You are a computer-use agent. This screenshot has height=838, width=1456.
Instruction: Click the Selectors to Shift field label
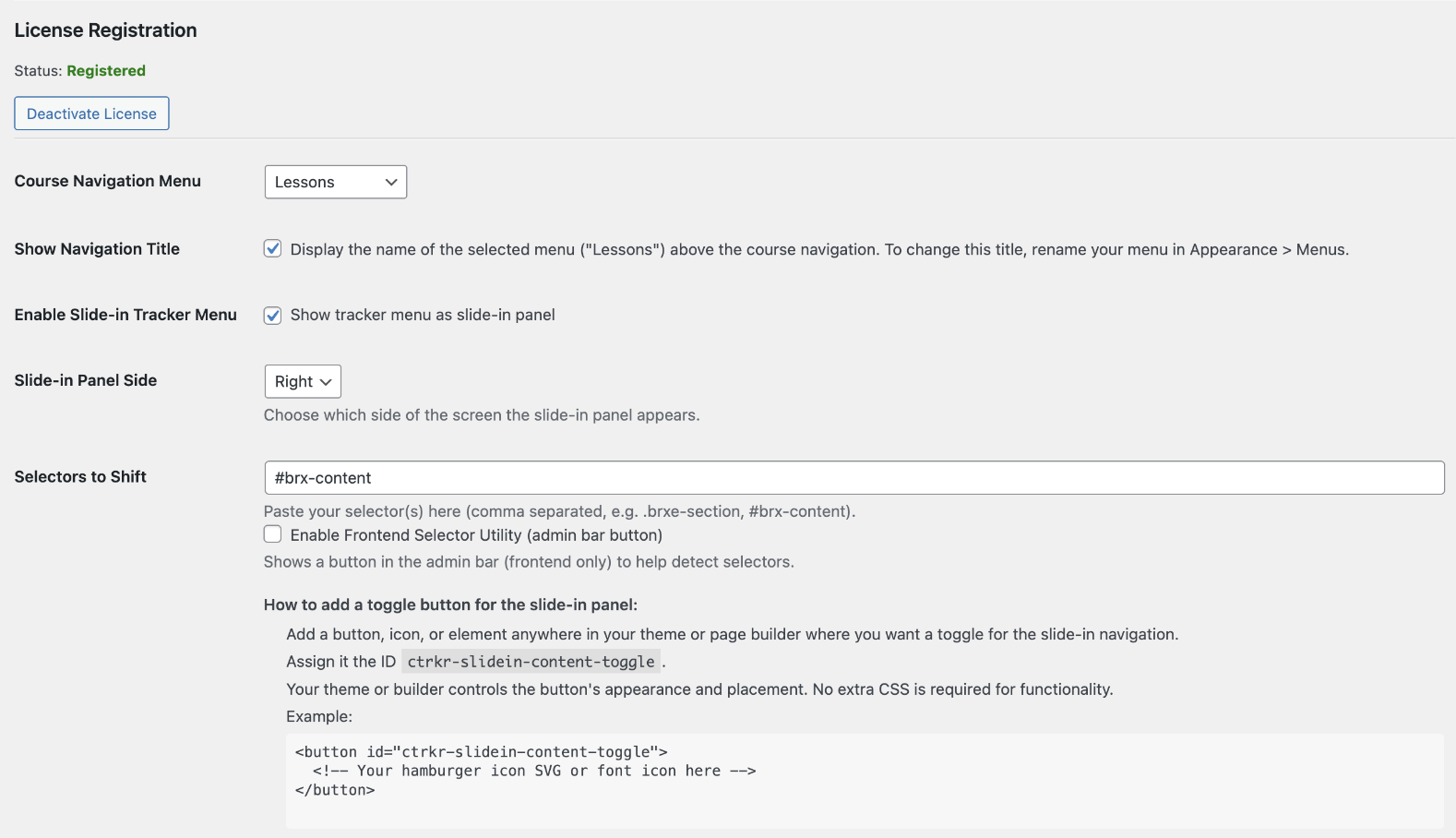tap(80, 476)
